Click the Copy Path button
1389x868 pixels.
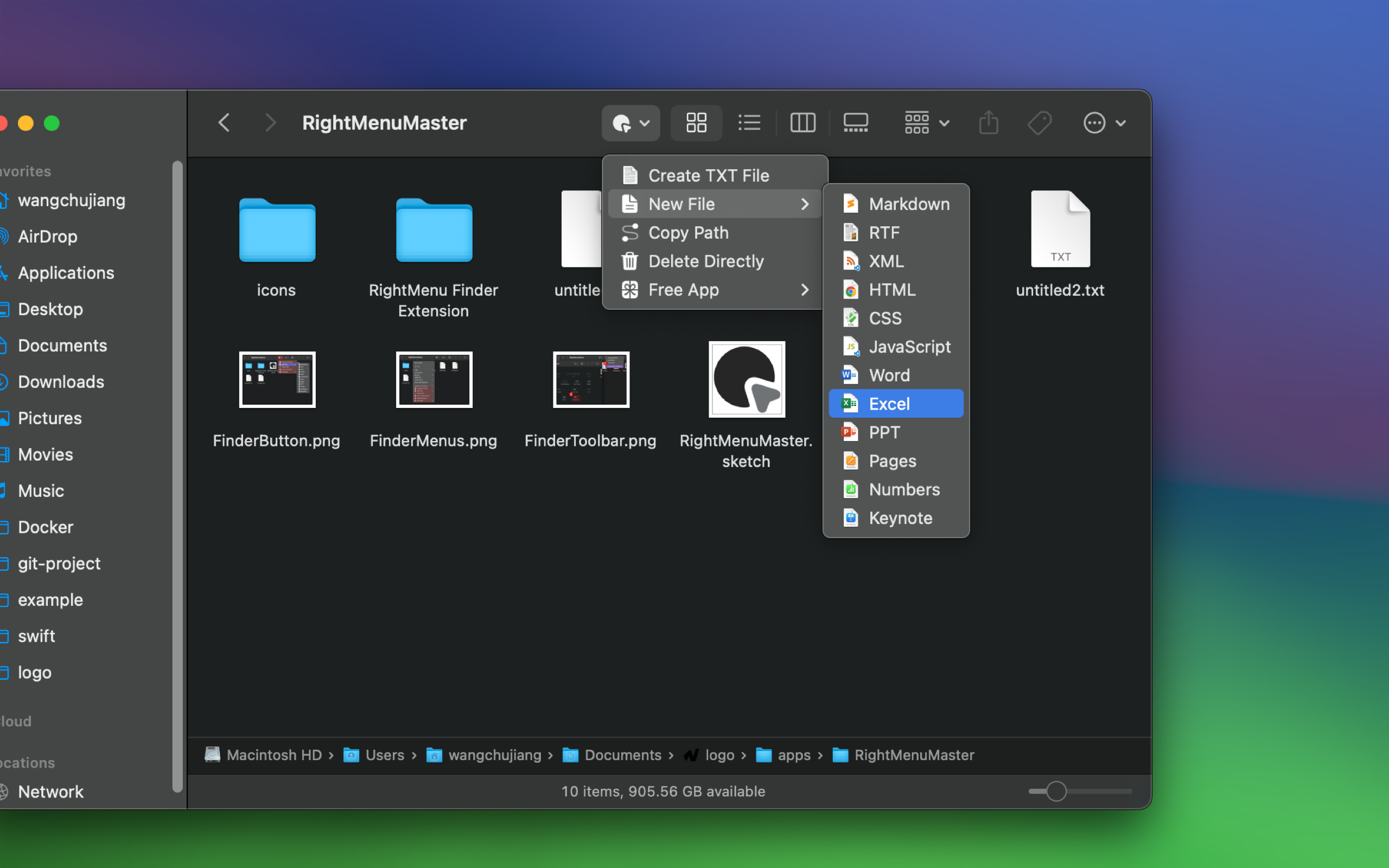pyautogui.click(x=688, y=231)
